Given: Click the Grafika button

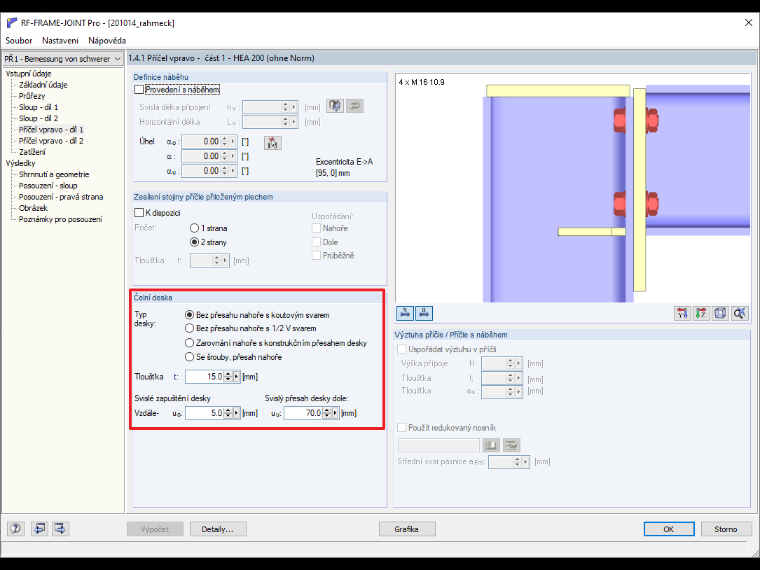Looking at the screenshot, I should (x=407, y=529).
